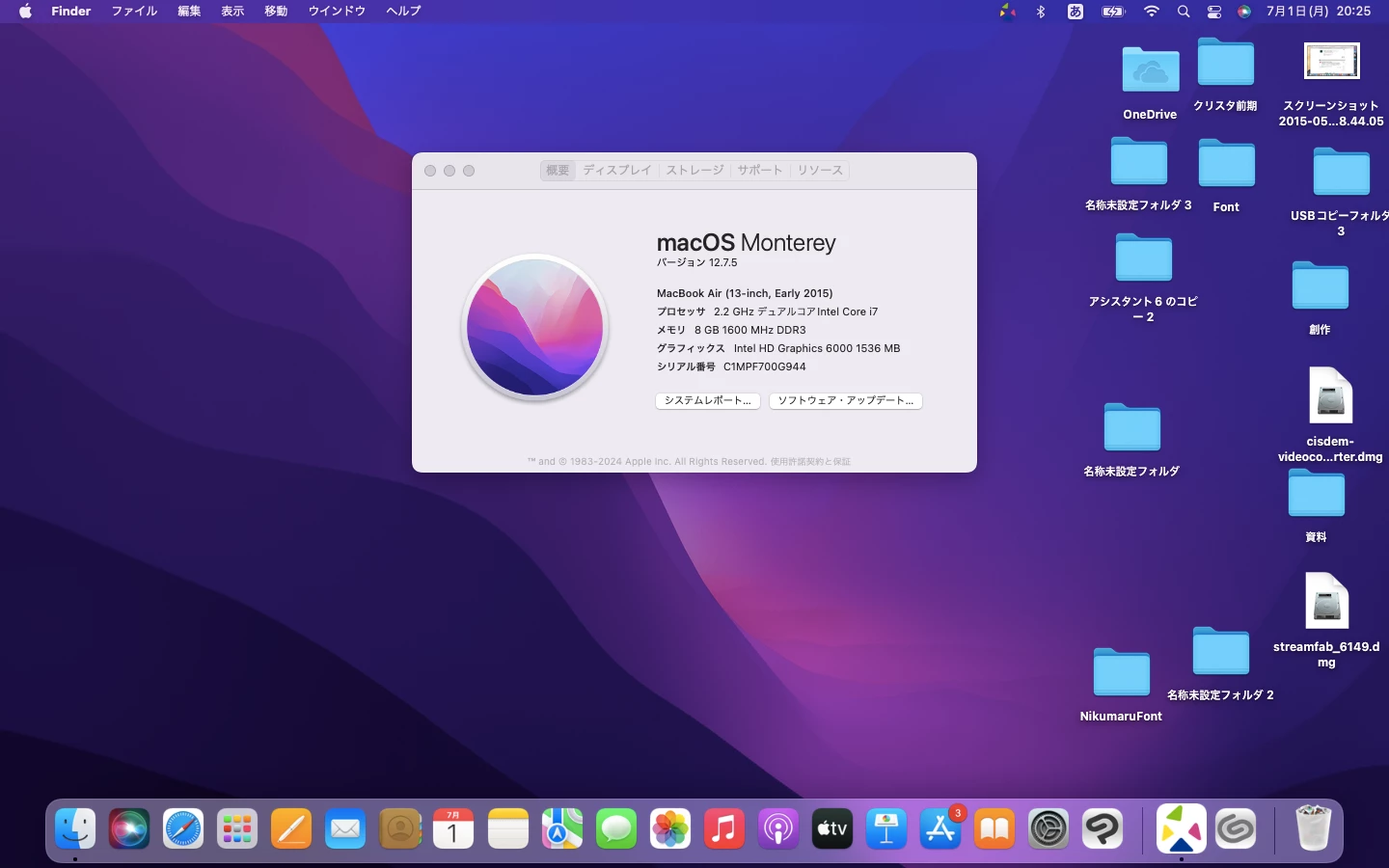1389x868 pixels.
Task: Open the Finder menu
Action: (71, 11)
